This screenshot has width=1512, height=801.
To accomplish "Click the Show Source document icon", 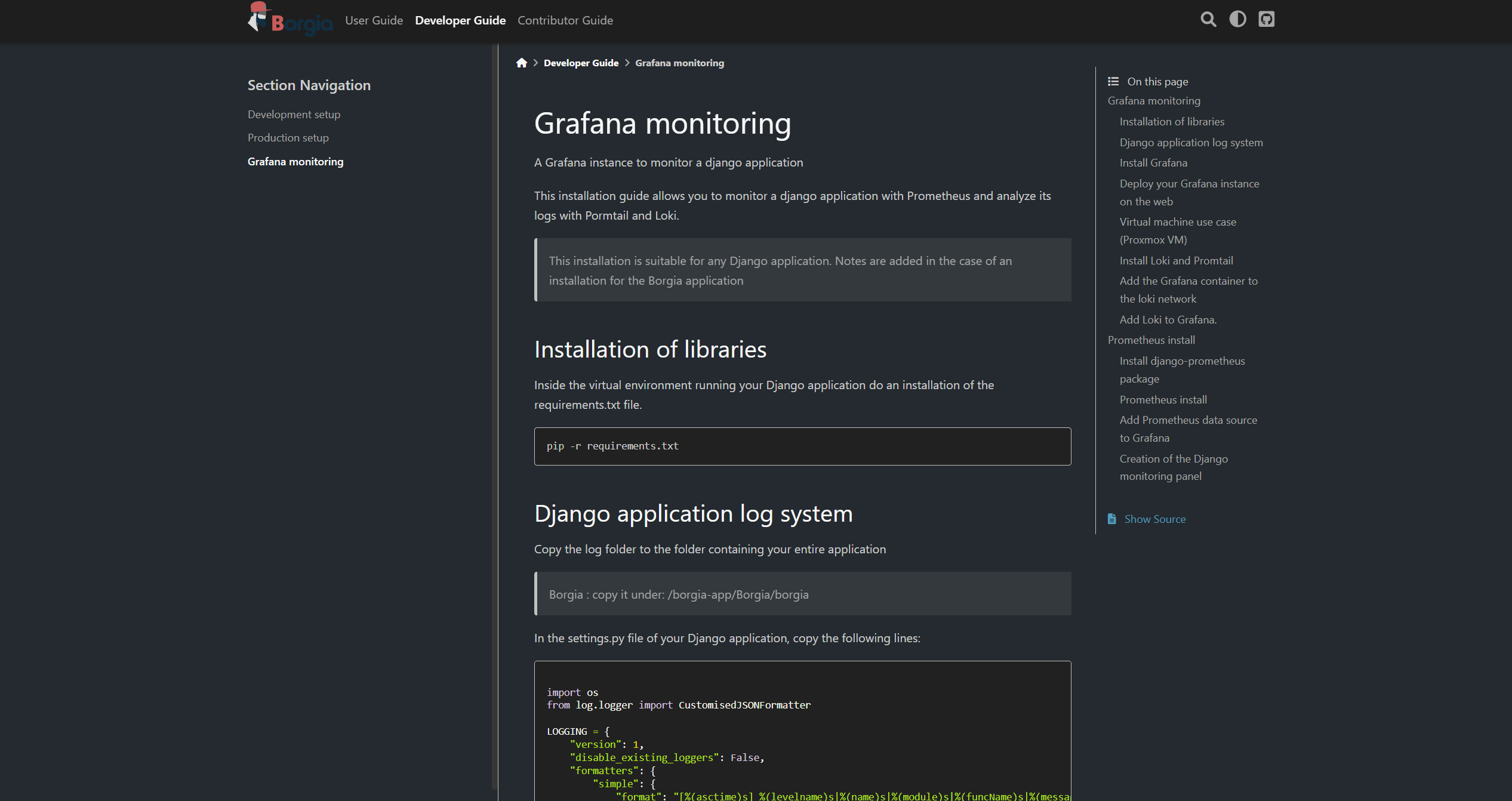I will pyautogui.click(x=1112, y=518).
